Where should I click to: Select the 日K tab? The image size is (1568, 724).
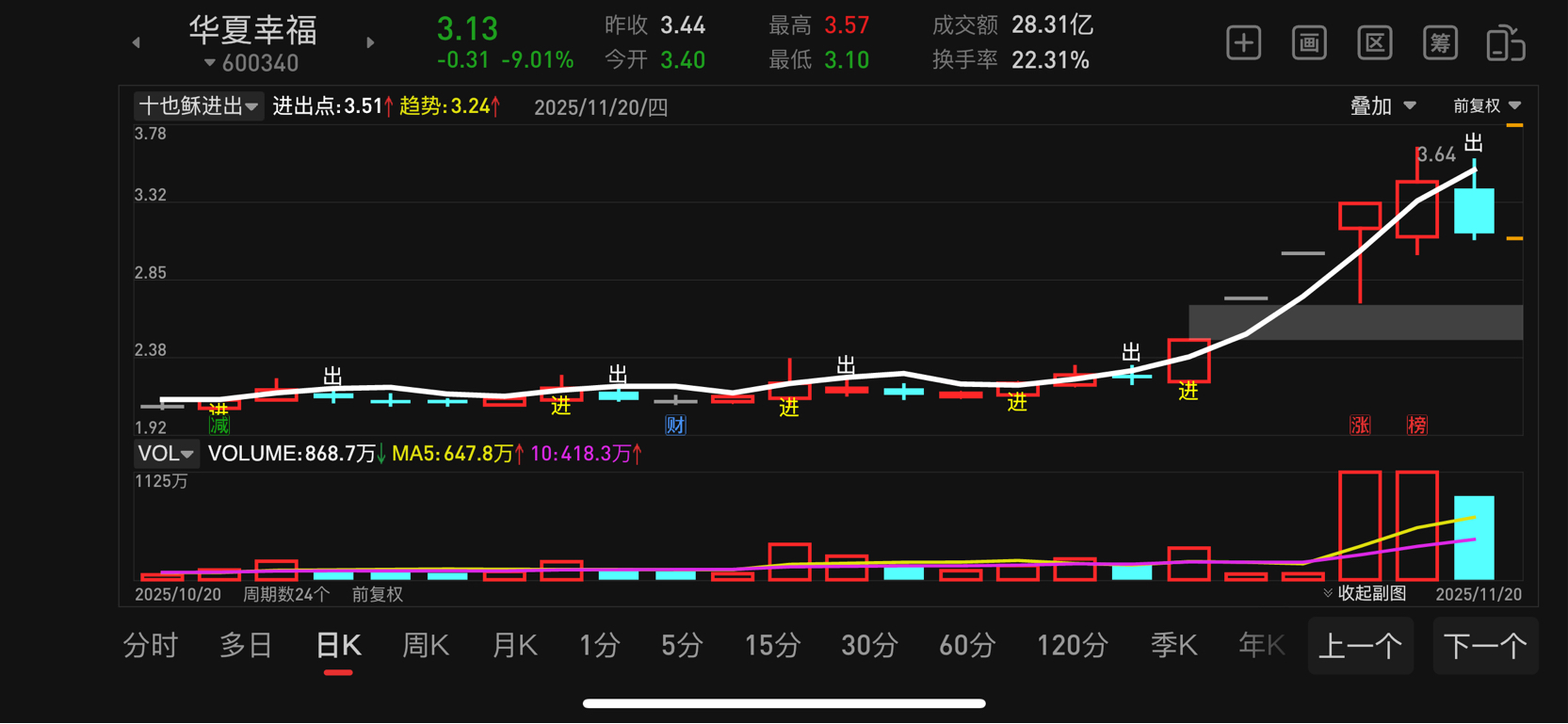[338, 646]
